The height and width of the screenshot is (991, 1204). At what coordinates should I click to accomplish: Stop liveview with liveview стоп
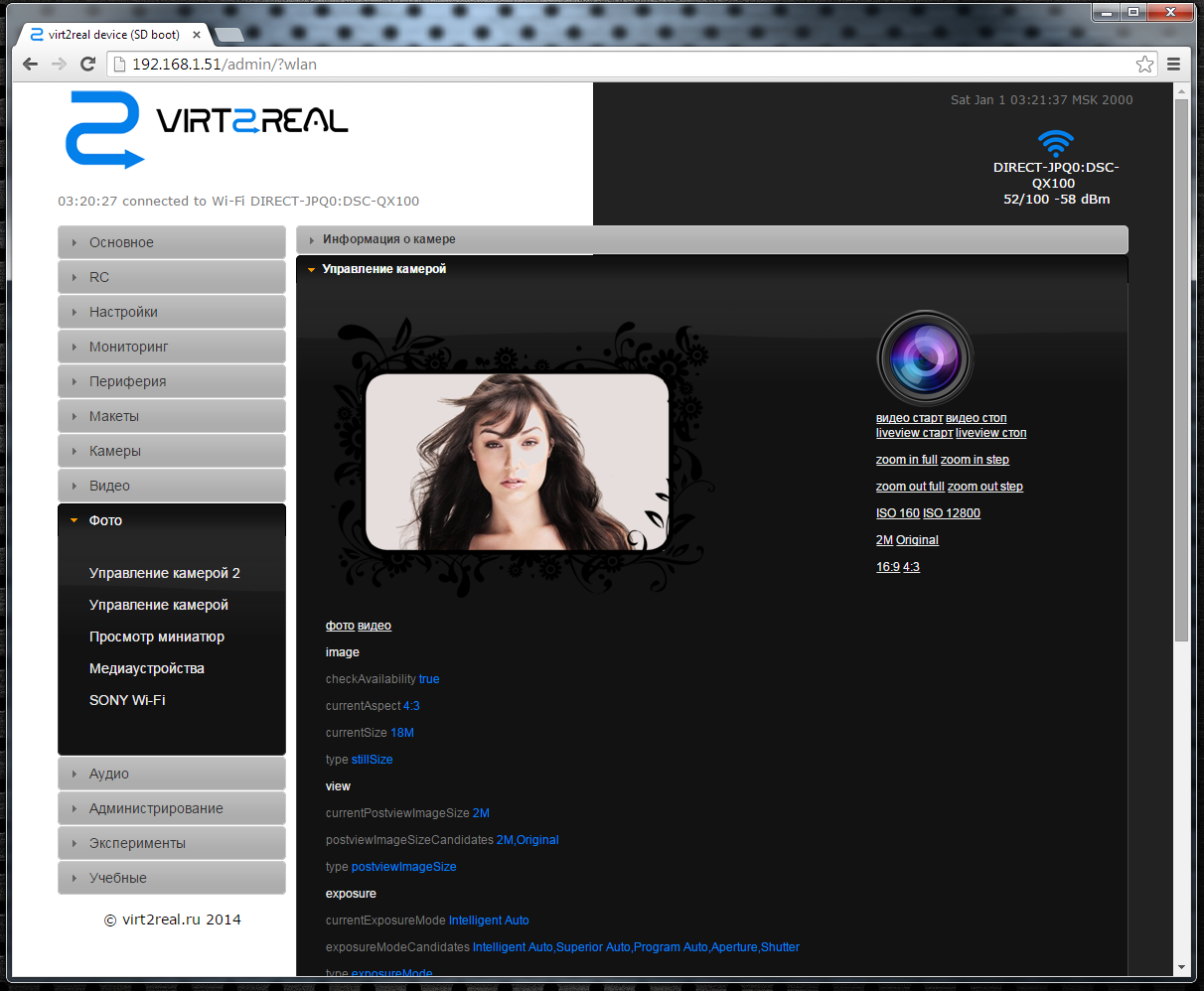tap(990, 433)
